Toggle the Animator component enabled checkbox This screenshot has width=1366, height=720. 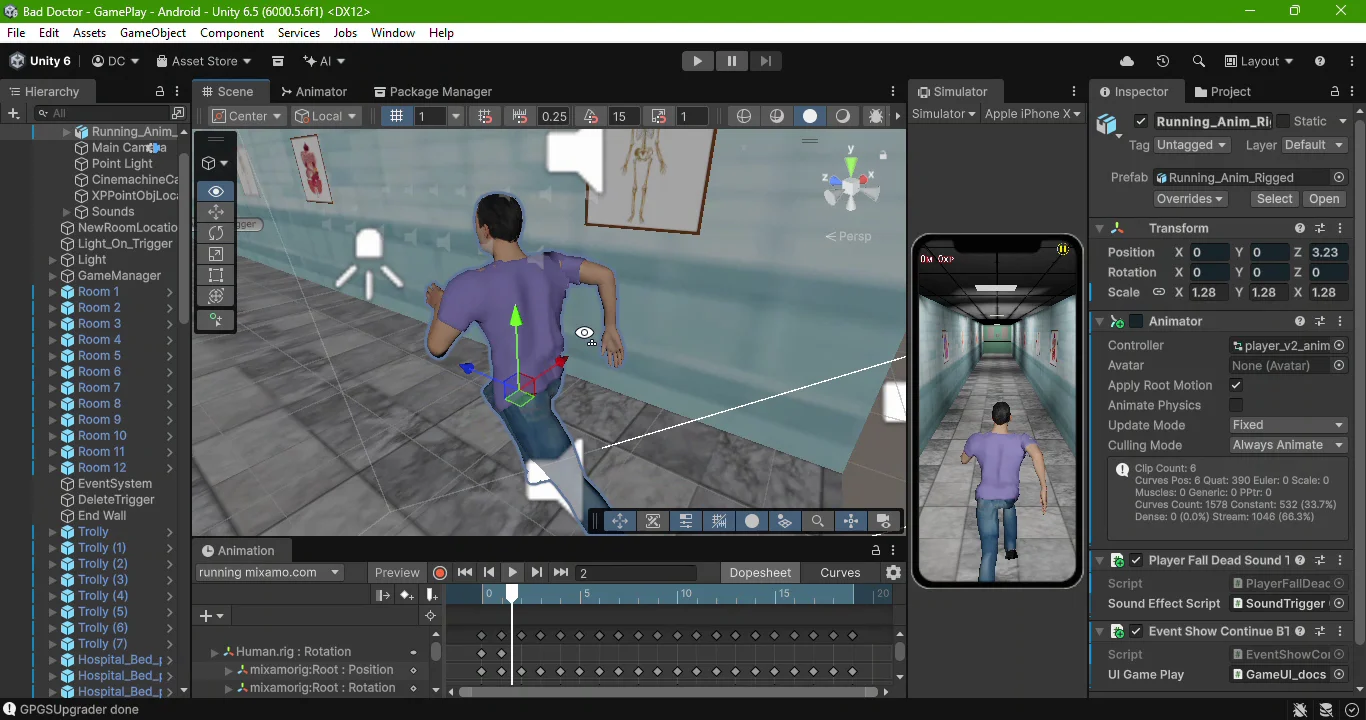pyautogui.click(x=1136, y=321)
